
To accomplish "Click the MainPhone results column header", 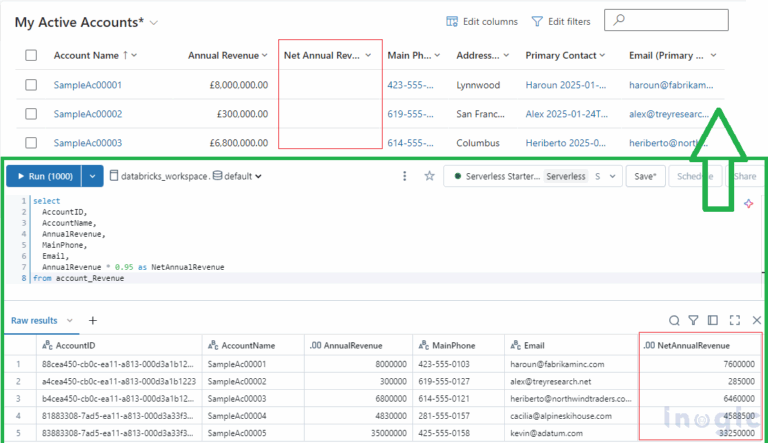I will pos(458,345).
